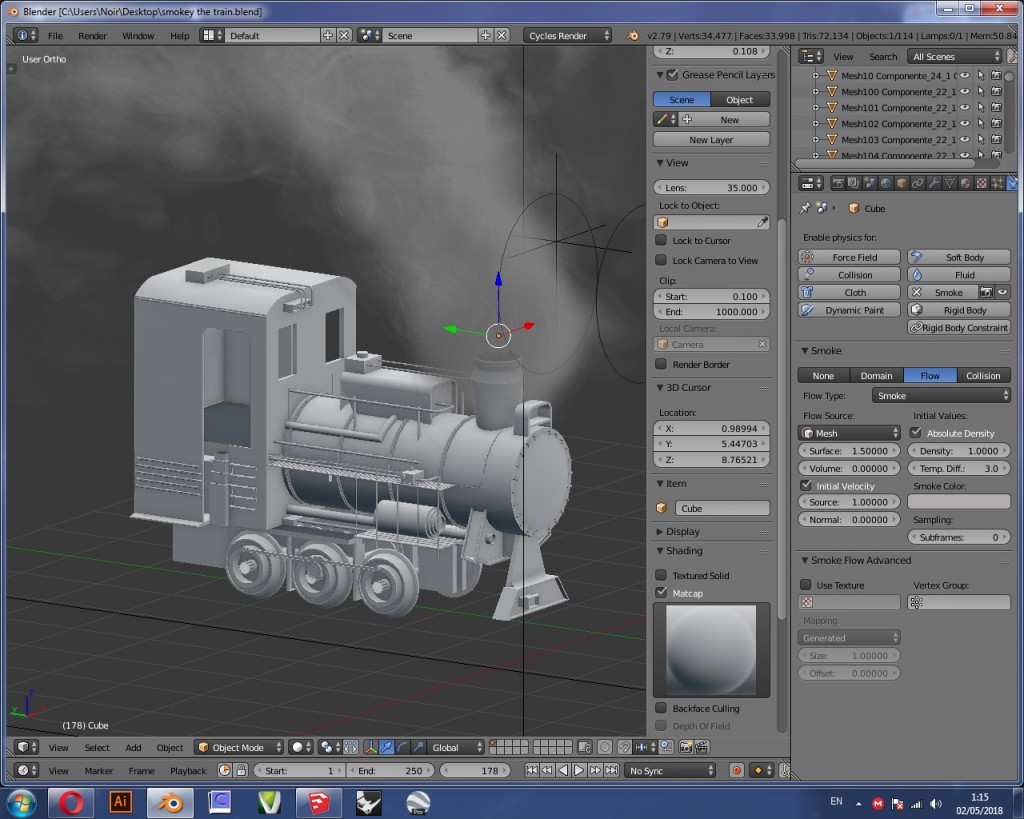Viewport: 1024px width, 819px height.
Task: Jump to the last frame using playback controls
Action: tap(611, 769)
